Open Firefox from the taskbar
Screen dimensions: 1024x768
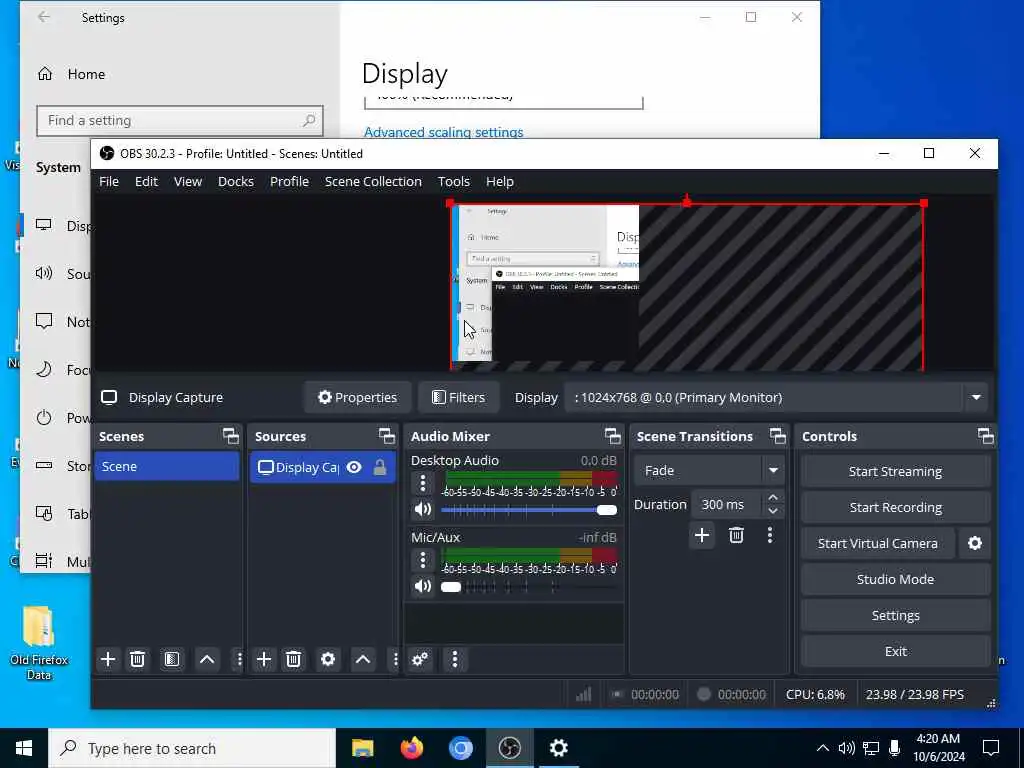411,748
